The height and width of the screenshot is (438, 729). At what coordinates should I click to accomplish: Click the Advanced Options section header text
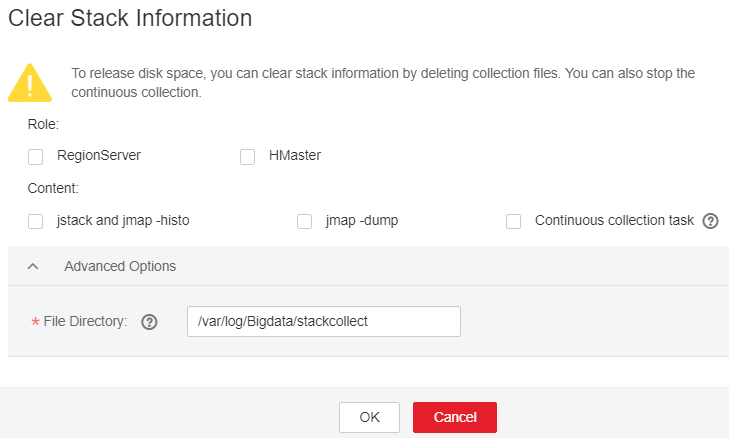(120, 266)
